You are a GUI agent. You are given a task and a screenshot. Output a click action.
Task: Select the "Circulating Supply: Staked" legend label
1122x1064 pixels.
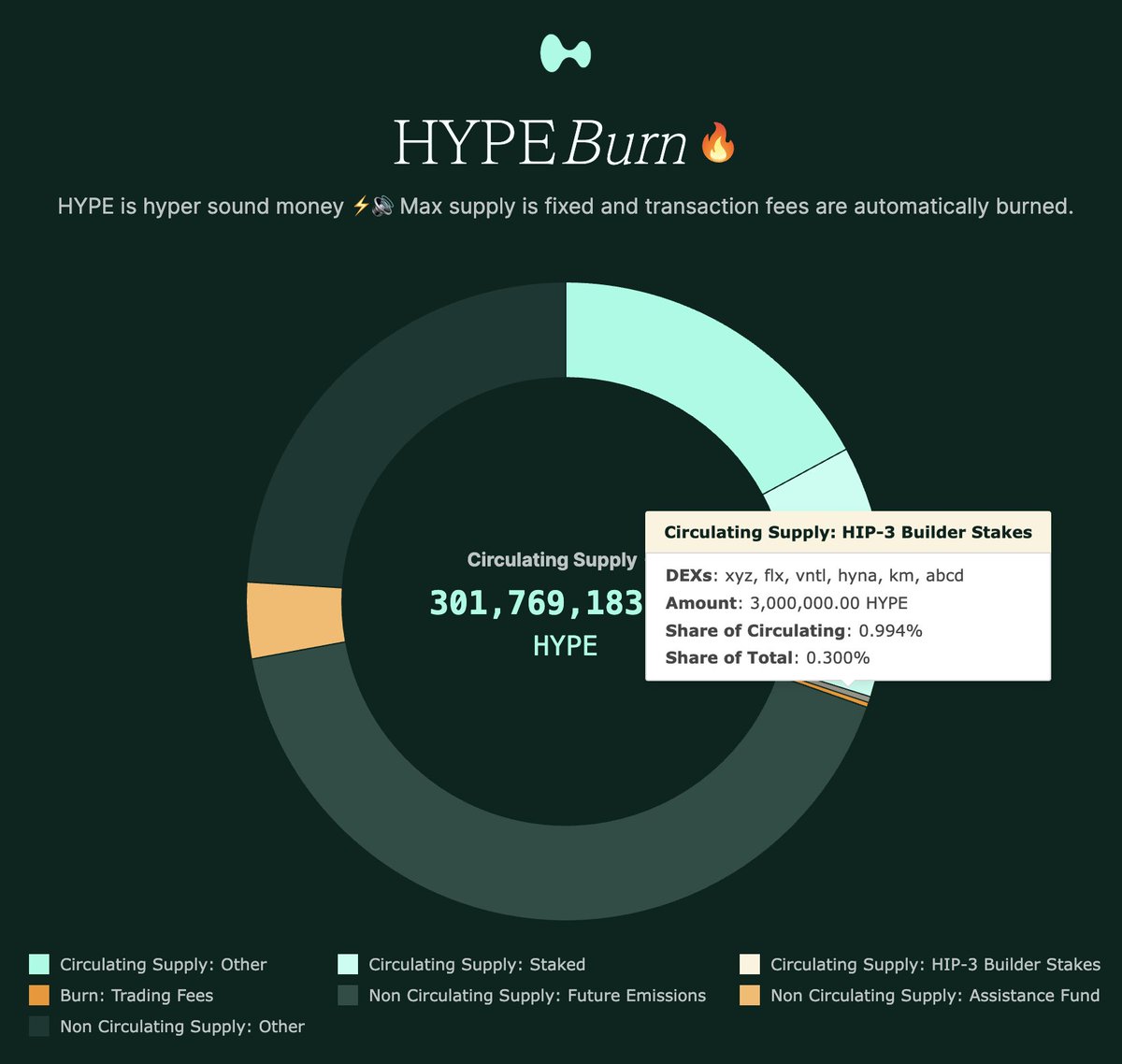[x=477, y=964]
